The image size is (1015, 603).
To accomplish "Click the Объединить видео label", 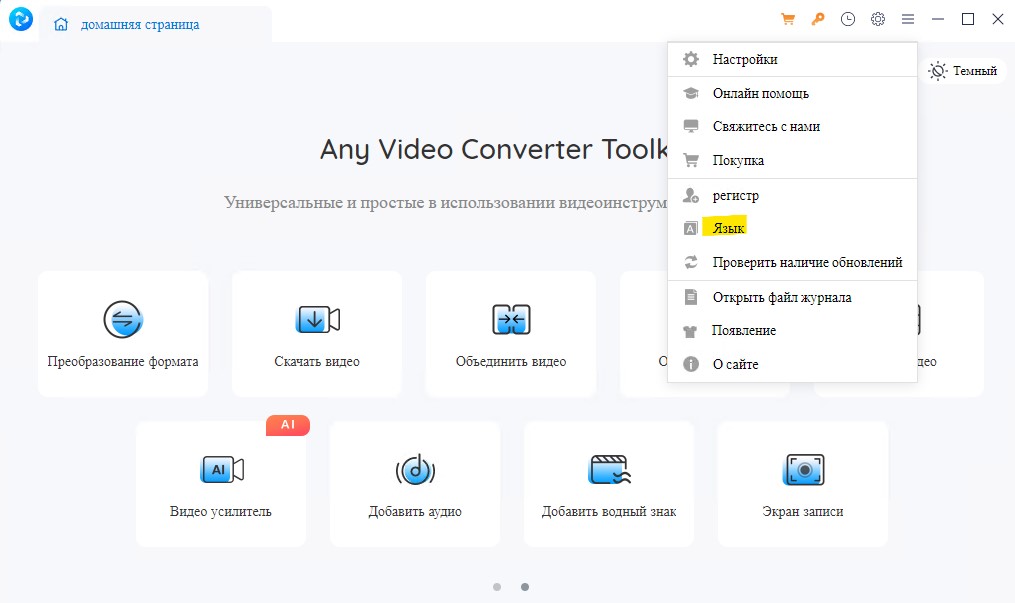I will tap(511, 362).
